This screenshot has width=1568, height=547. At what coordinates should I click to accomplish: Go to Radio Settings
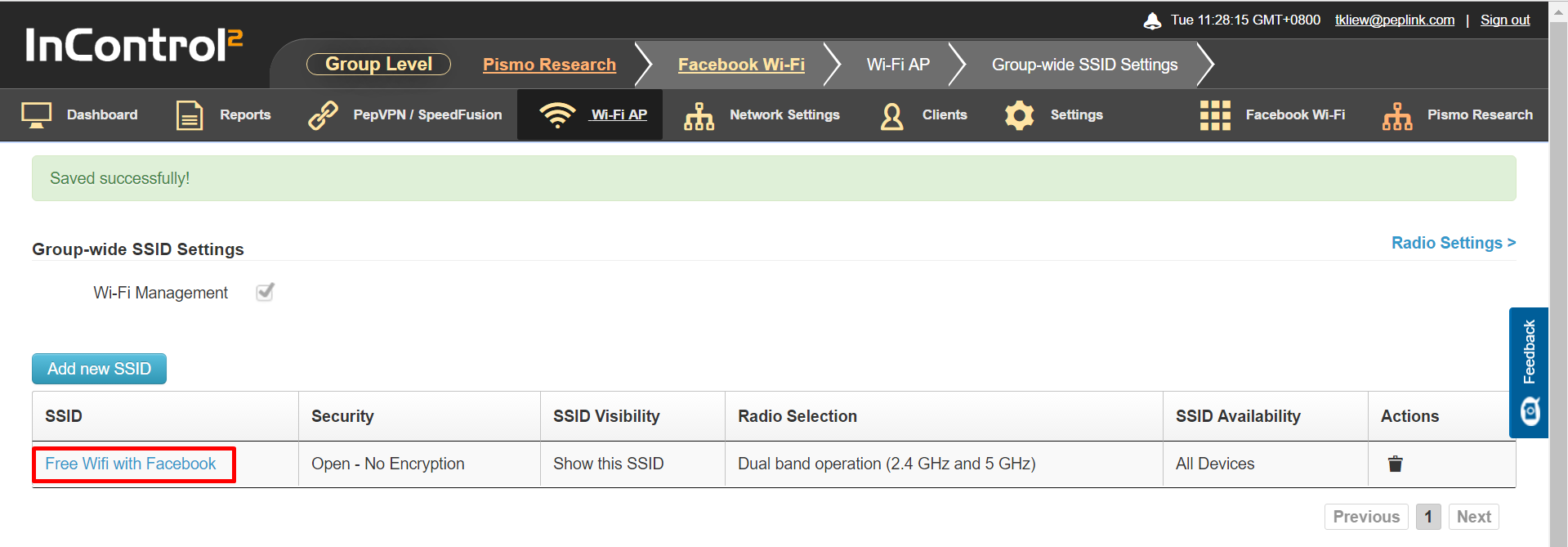(1454, 243)
